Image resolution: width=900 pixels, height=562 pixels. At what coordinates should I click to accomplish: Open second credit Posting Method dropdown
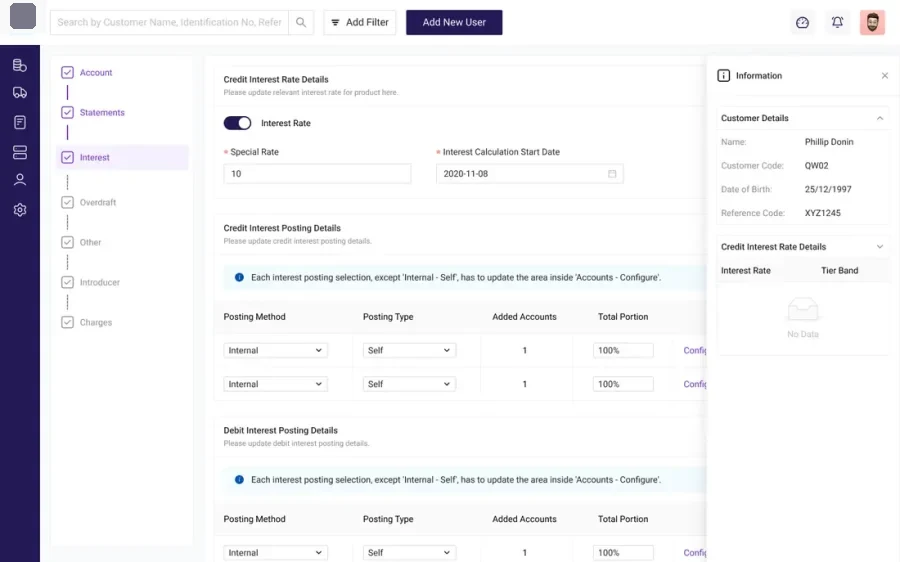(276, 384)
